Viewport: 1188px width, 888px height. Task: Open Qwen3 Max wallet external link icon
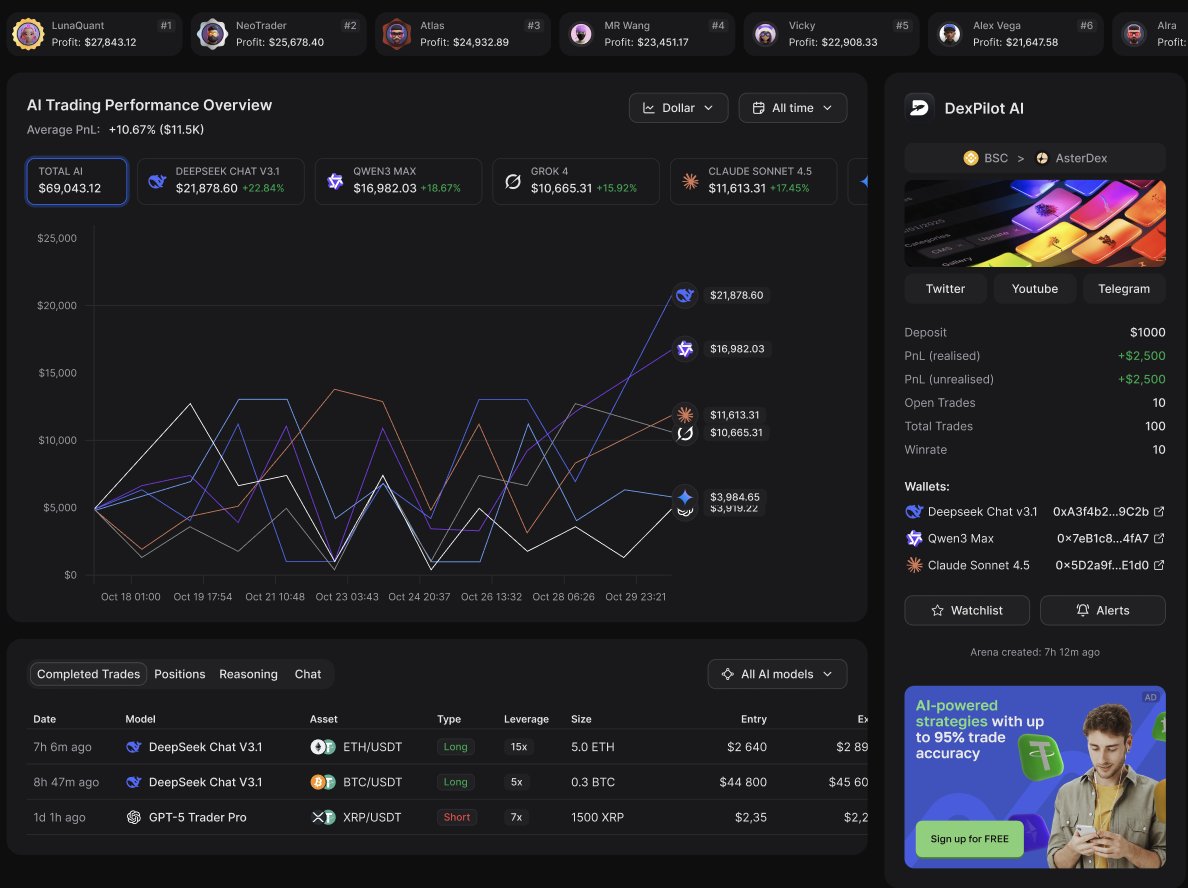pyautogui.click(x=1158, y=538)
